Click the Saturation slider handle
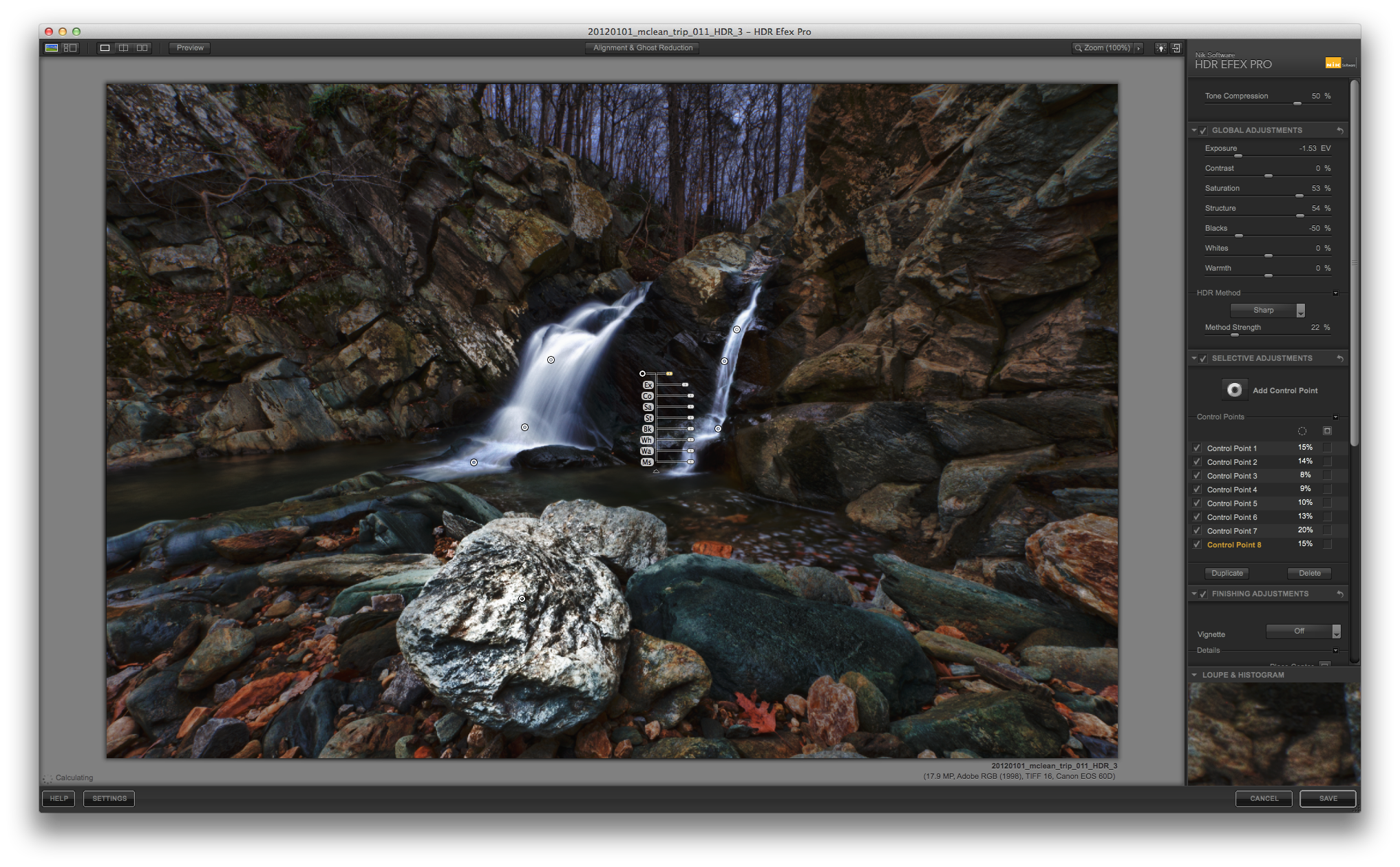The image size is (1400, 867). 1299,196
